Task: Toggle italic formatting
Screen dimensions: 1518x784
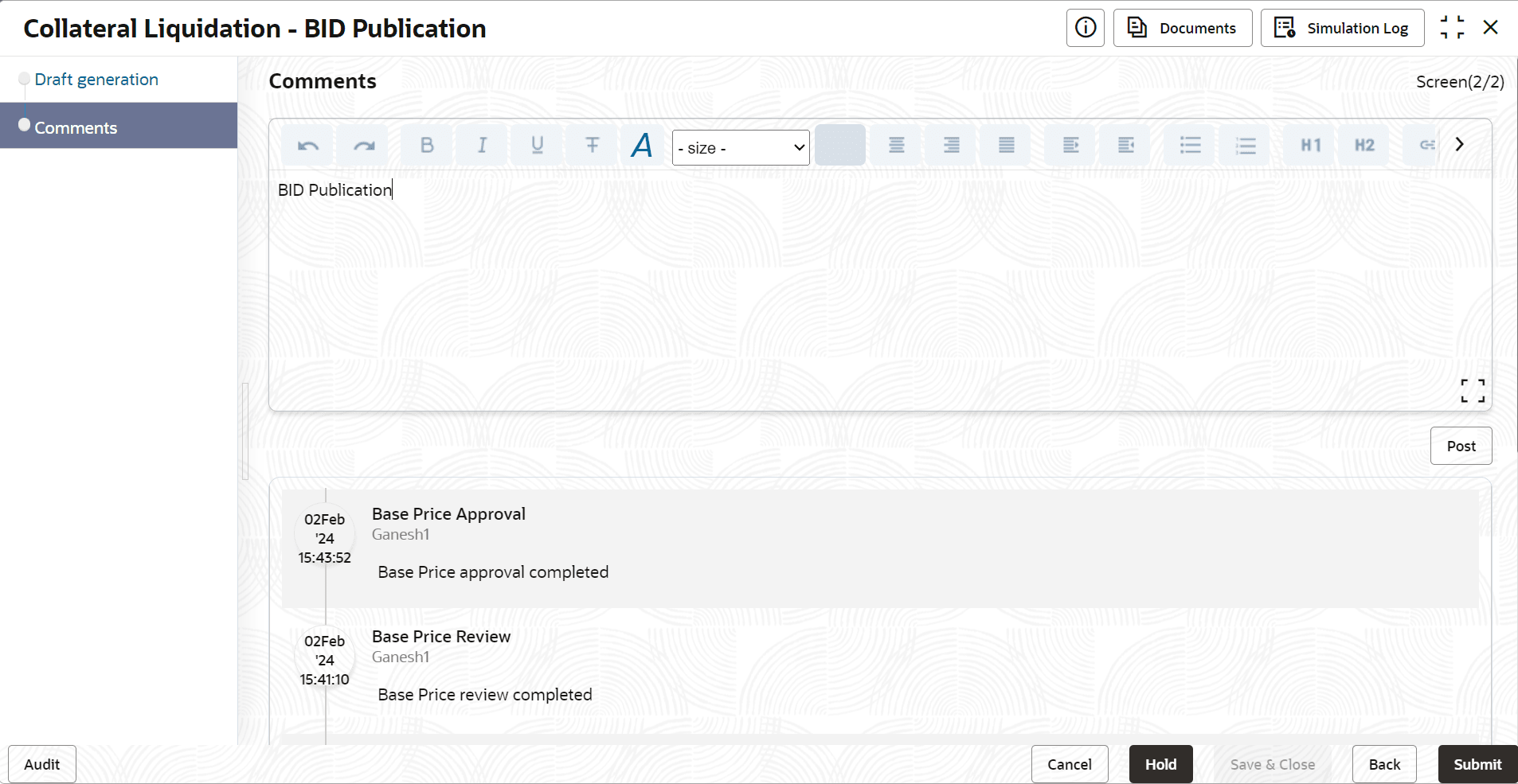Action: click(x=482, y=145)
